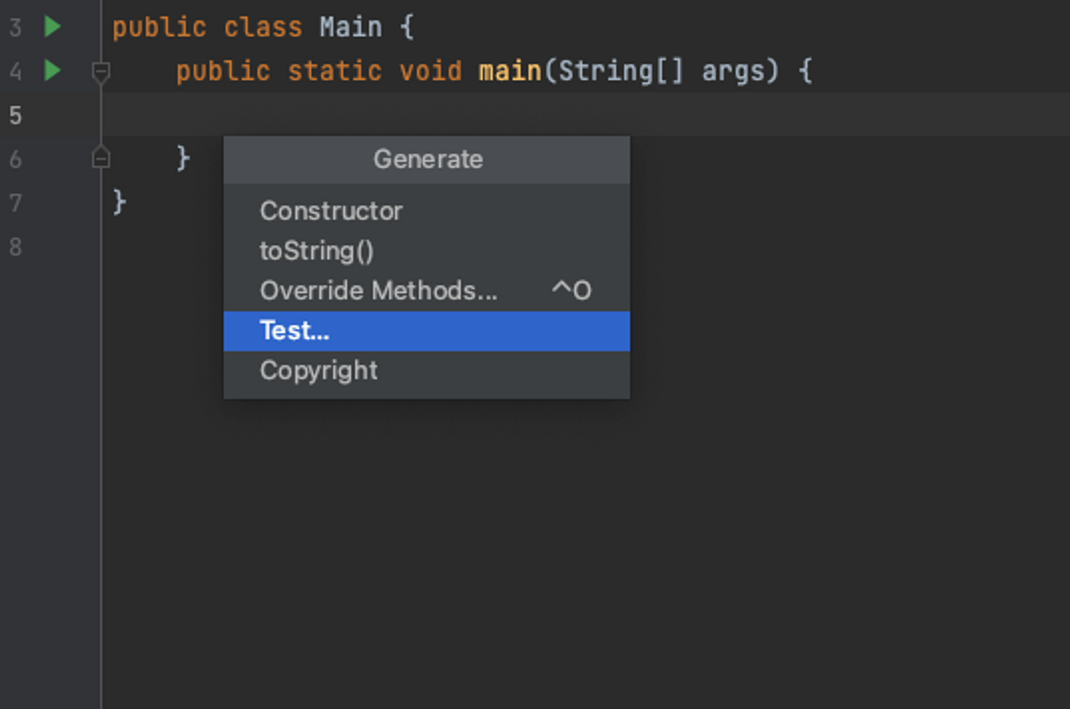The image size is (1070, 709).
Task: Choose the highlighted Test... entry
Action: coord(426,331)
